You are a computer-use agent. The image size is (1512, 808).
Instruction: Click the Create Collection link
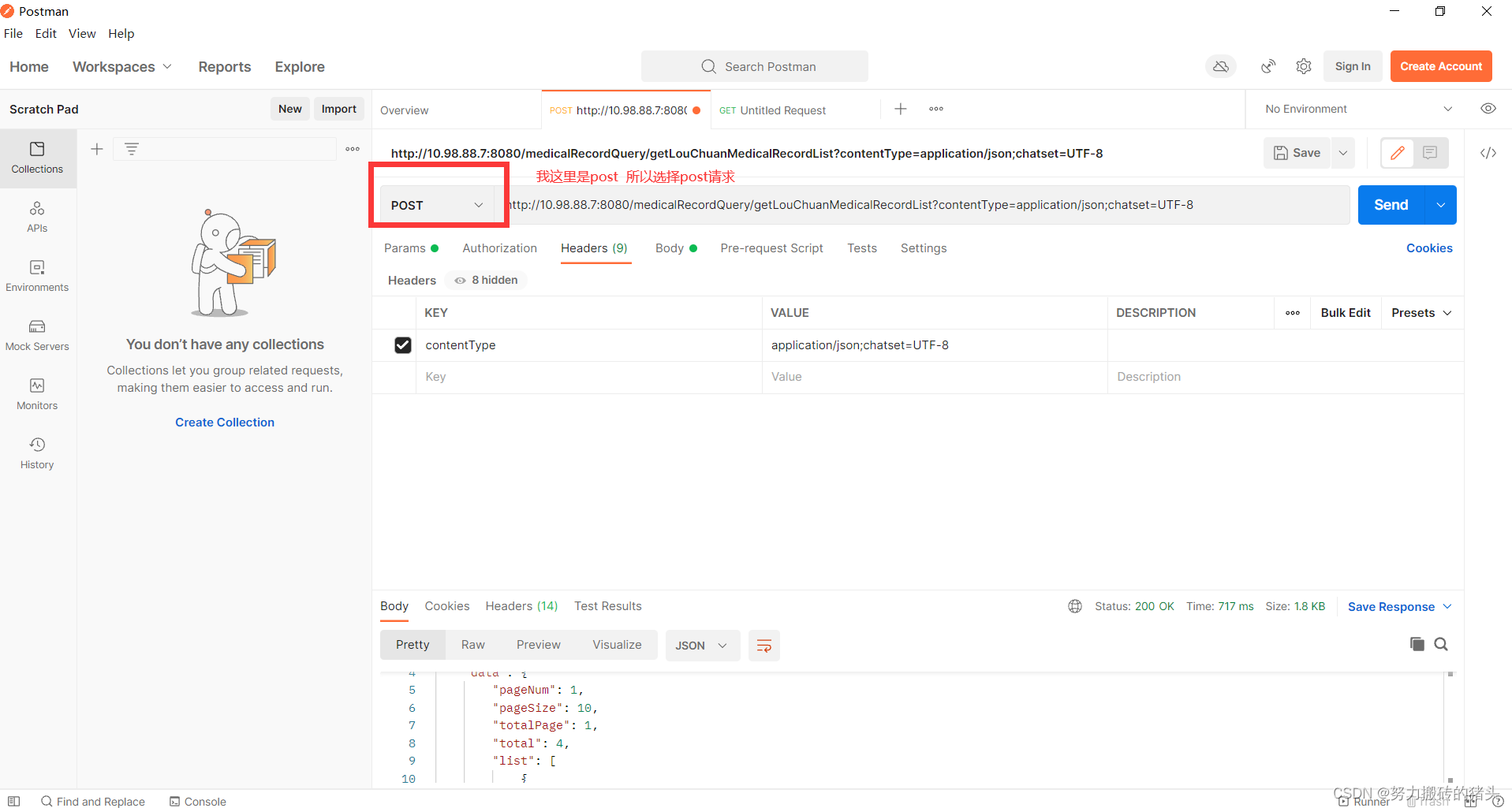click(x=225, y=423)
